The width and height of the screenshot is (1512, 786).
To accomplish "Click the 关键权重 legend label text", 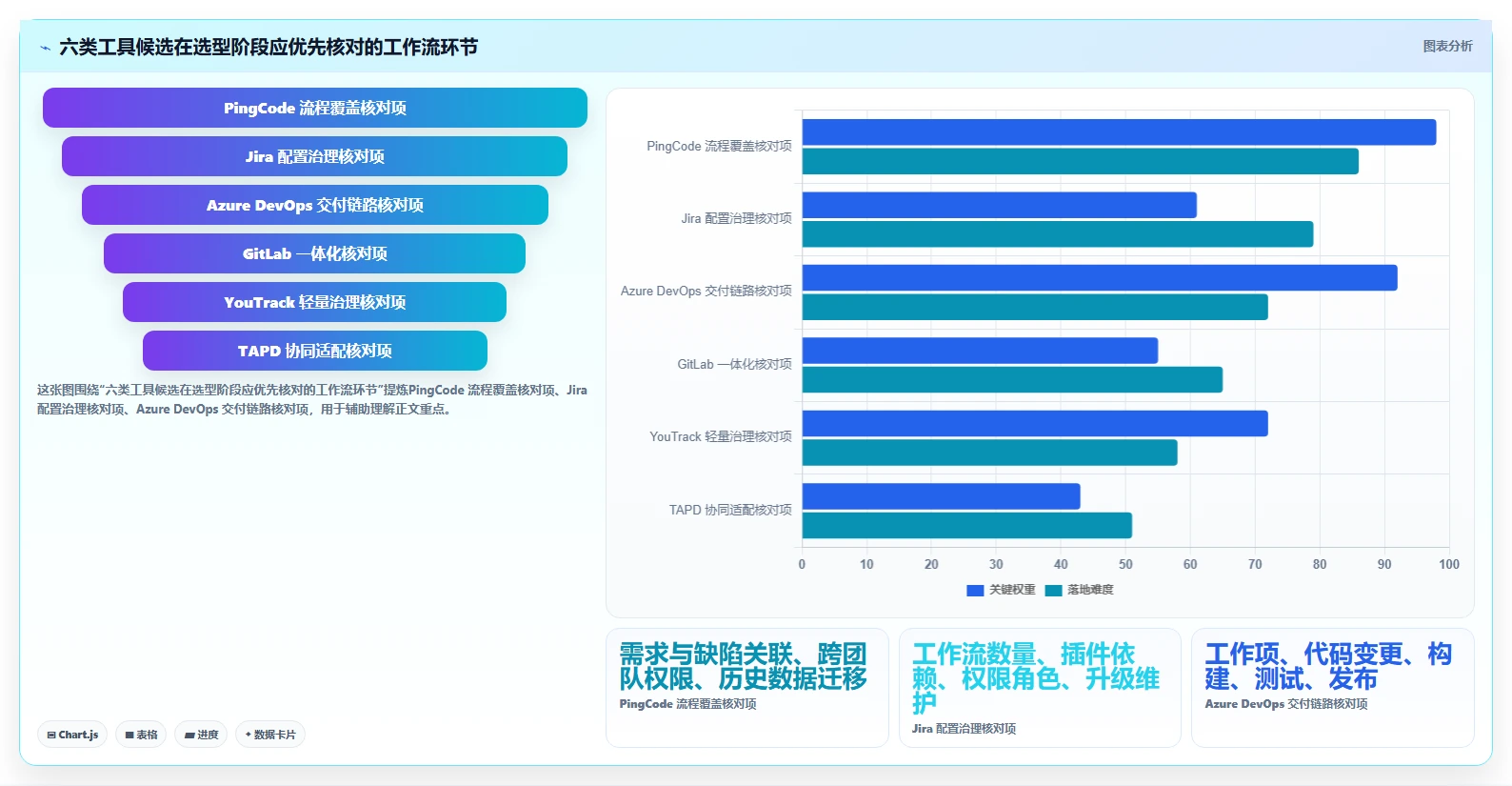I will (x=1012, y=590).
